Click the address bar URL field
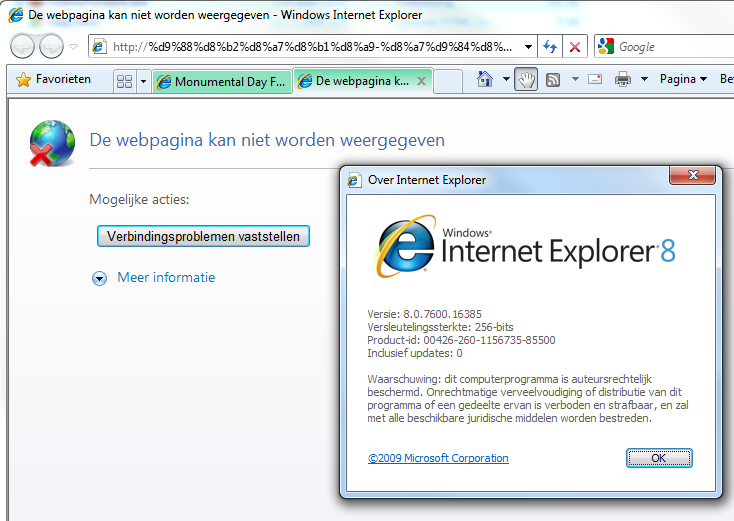Viewport: 734px width, 521px height. pos(312,47)
